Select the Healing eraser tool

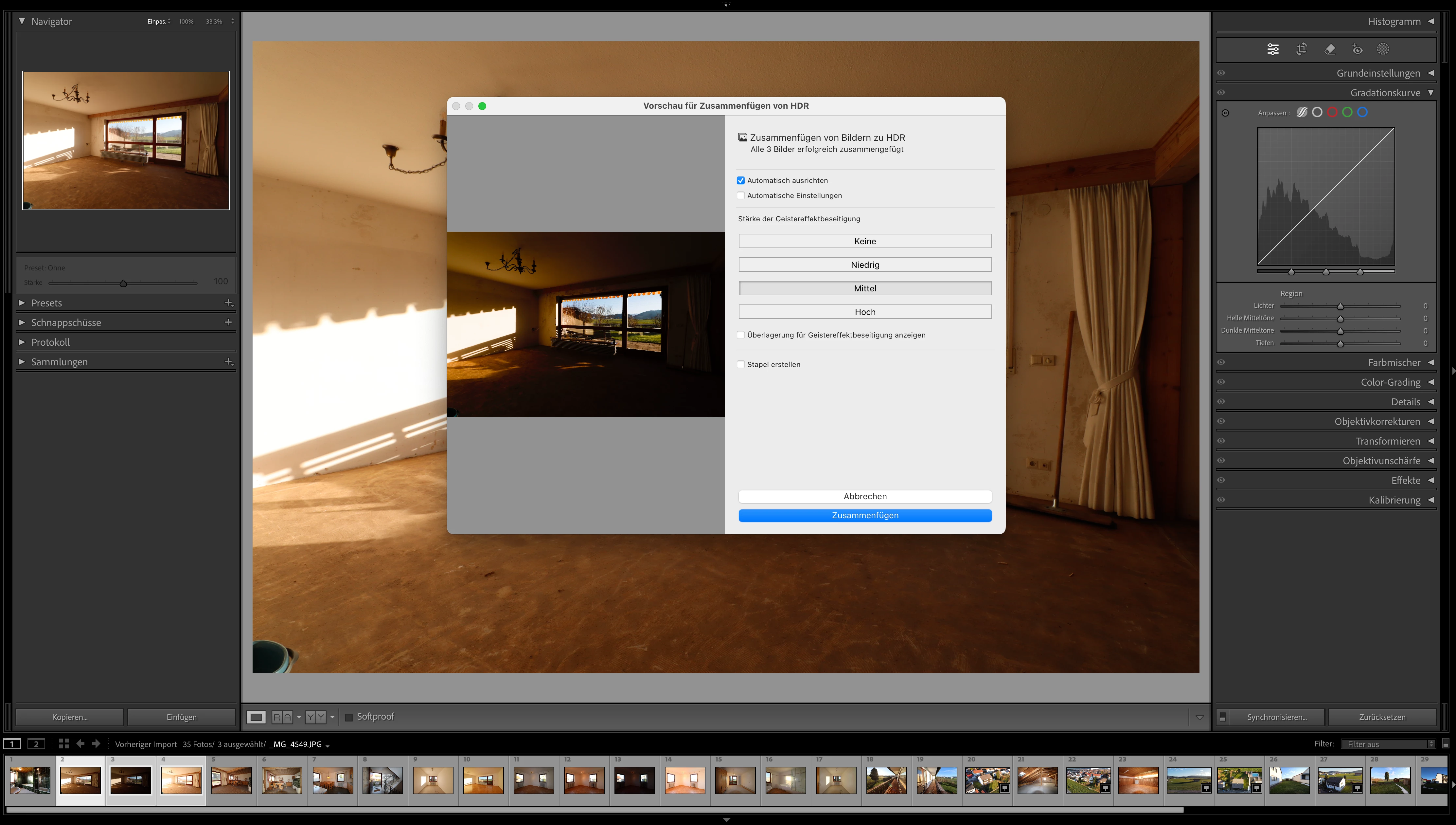click(1330, 49)
